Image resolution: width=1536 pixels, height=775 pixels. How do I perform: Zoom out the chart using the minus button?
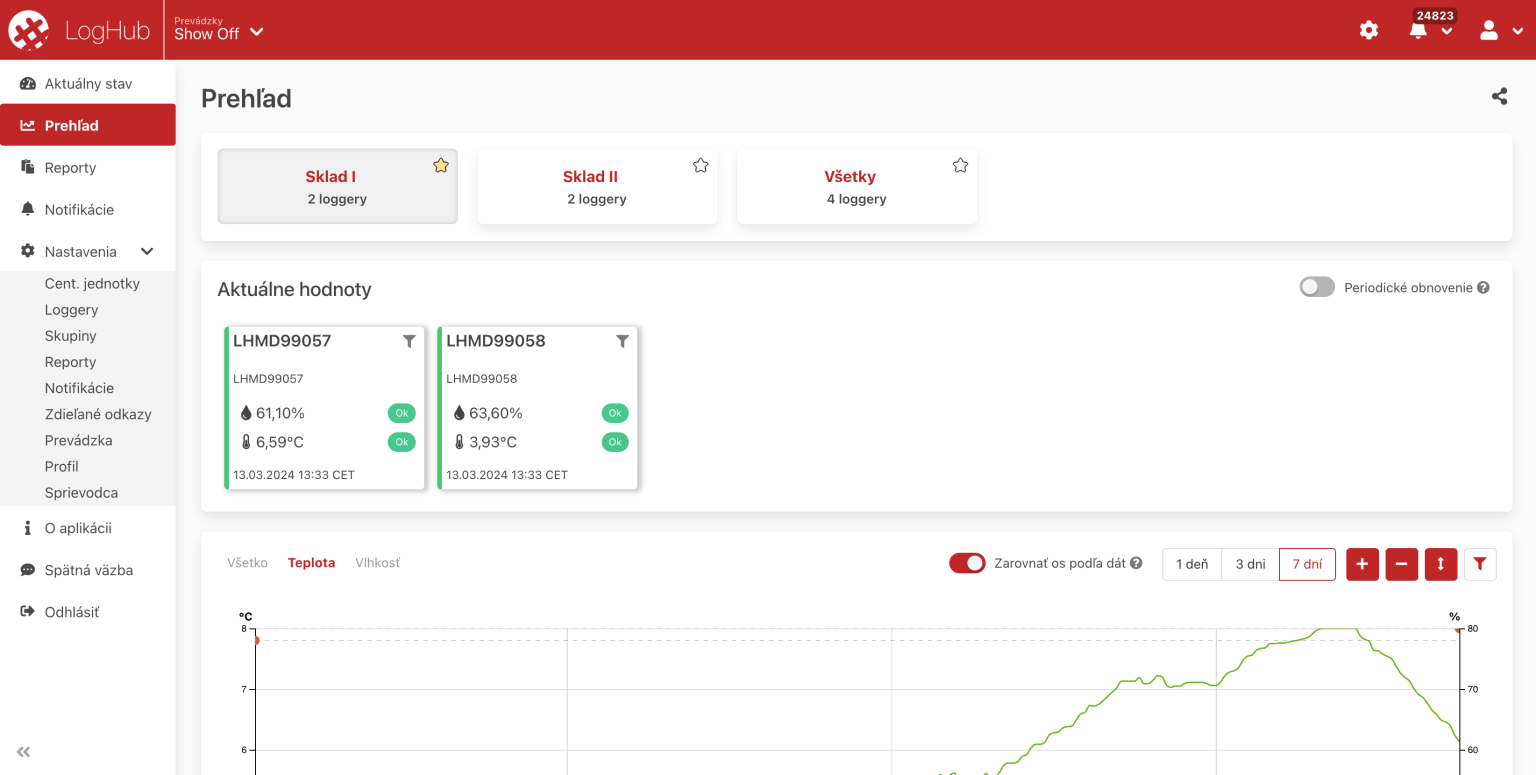click(1401, 564)
